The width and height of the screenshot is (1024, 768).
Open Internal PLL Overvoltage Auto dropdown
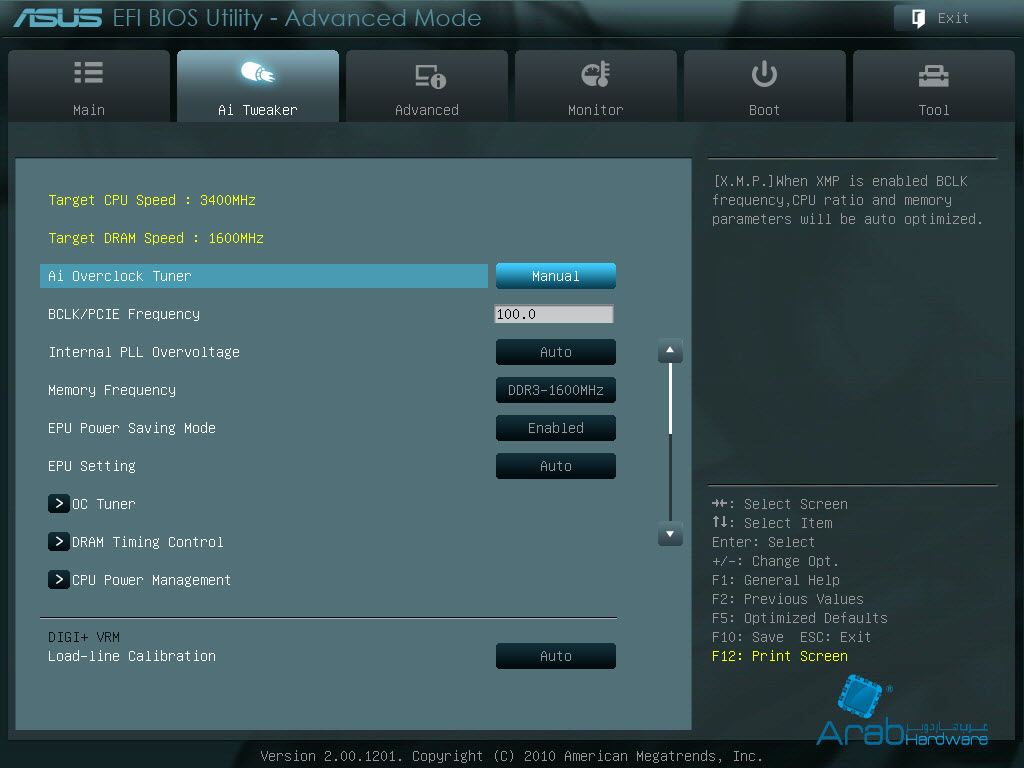tap(556, 352)
